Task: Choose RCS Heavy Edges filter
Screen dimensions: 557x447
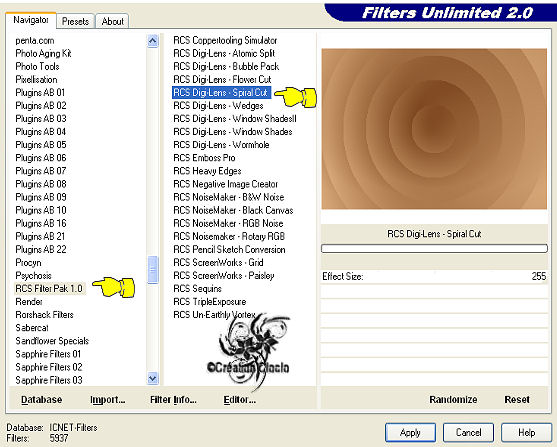Action: tap(207, 171)
